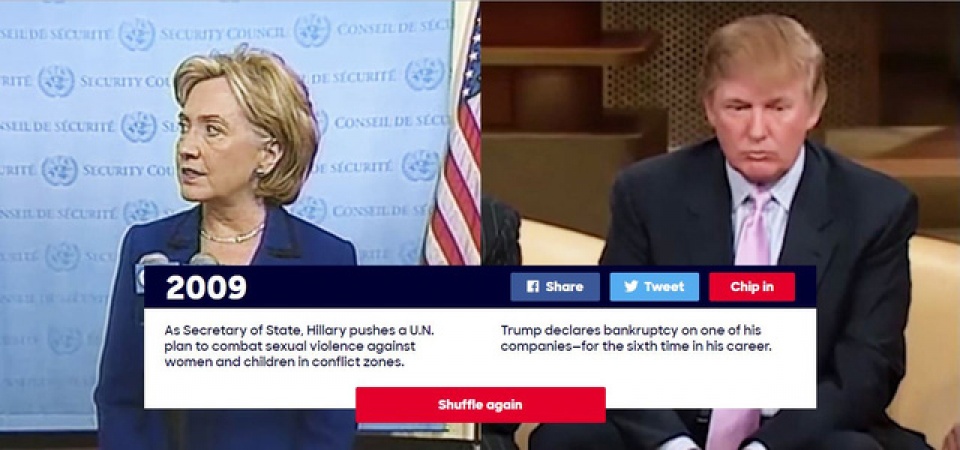Image resolution: width=960 pixels, height=450 pixels.
Task: Select the text about Trump's sixth bankruptcy
Action: [x=636, y=338]
